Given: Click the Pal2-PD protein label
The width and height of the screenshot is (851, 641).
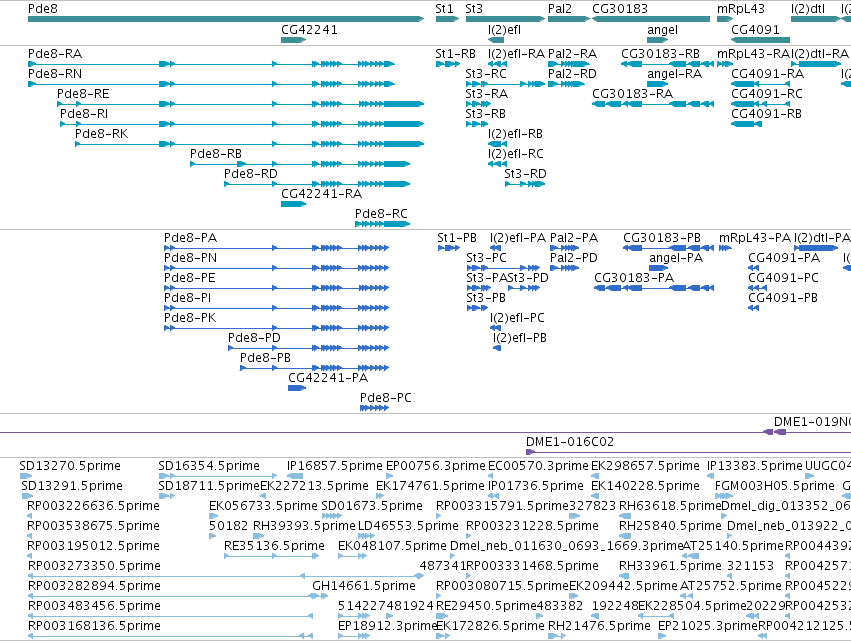Looking at the screenshot, I should click(574, 258).
